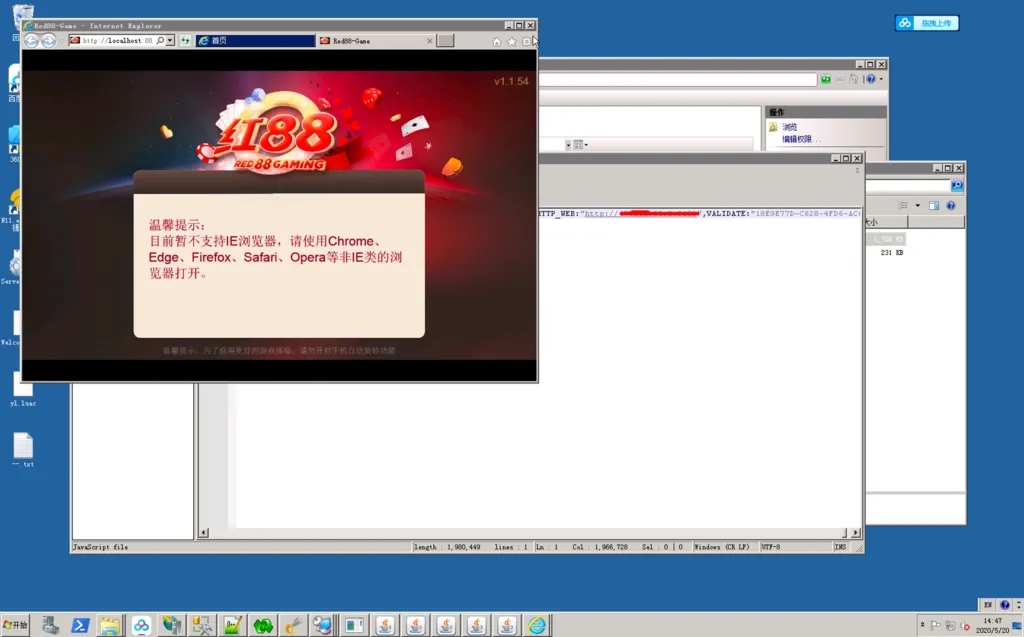Open the Internet Explorer favorites star
1024x637 pixels.
coord(512,42)
